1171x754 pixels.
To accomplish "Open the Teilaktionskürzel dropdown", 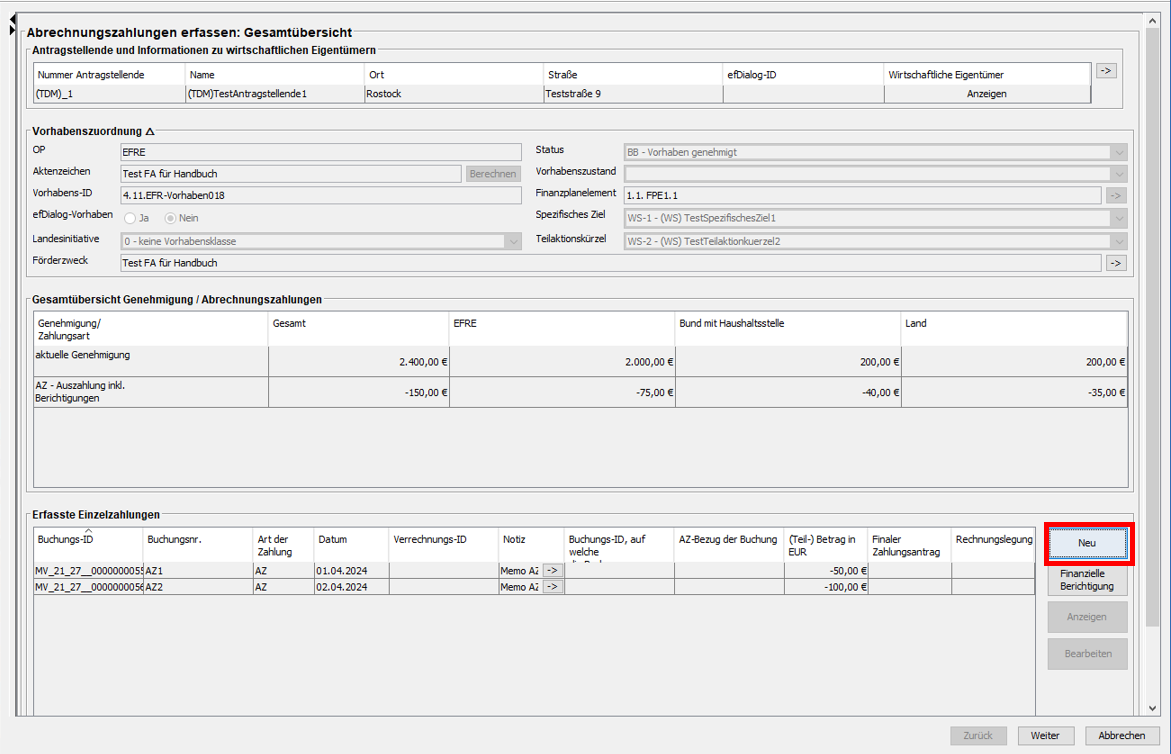I will click(x=1118, y=241).
